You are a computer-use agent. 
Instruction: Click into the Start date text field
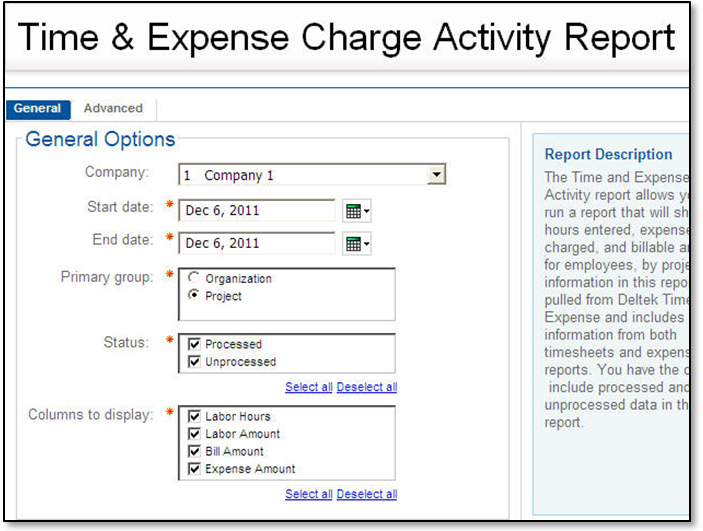pyautogui.click(x=258, y=210)
